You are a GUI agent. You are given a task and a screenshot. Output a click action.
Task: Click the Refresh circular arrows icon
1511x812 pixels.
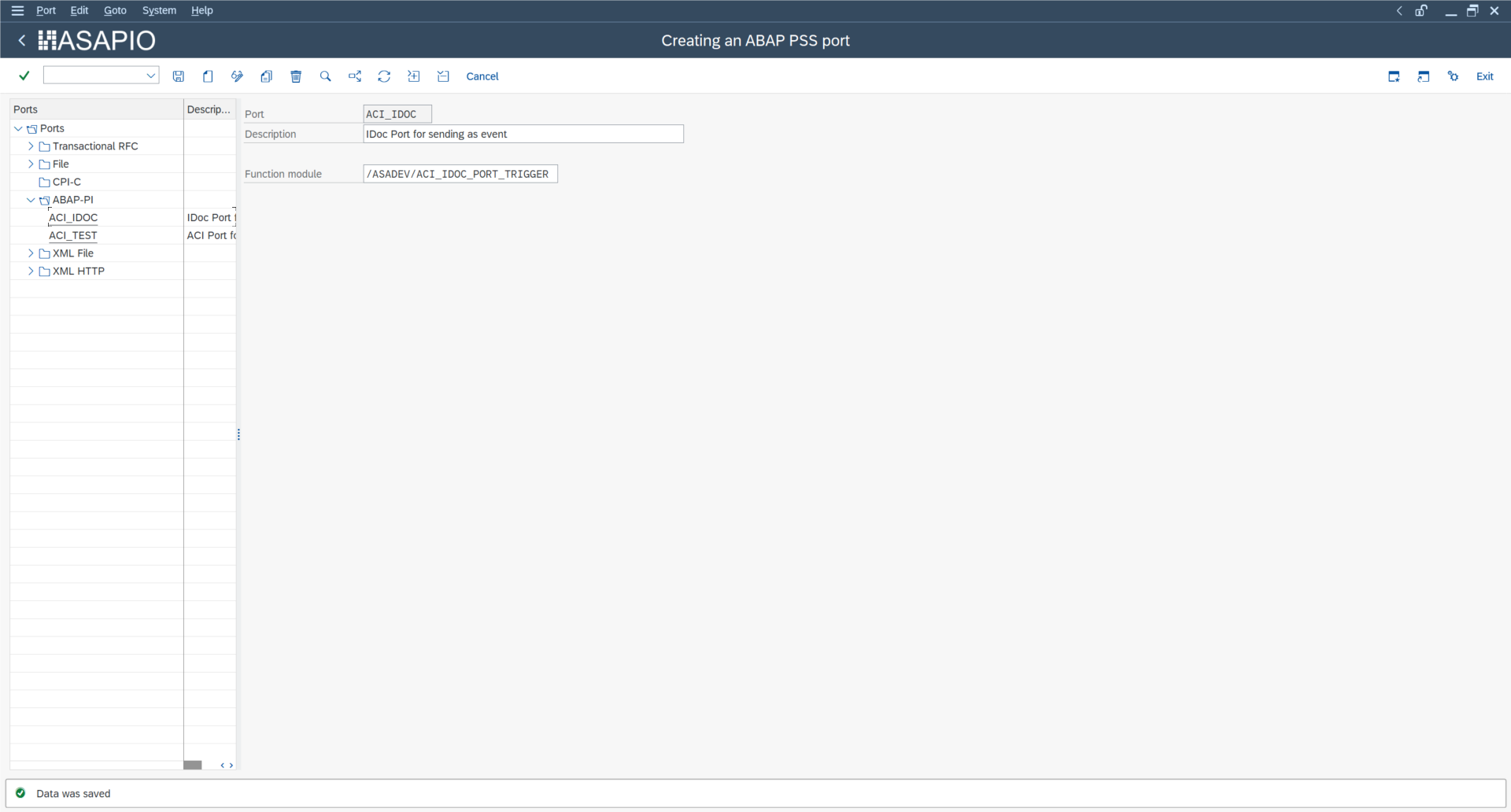pos(384,76)
